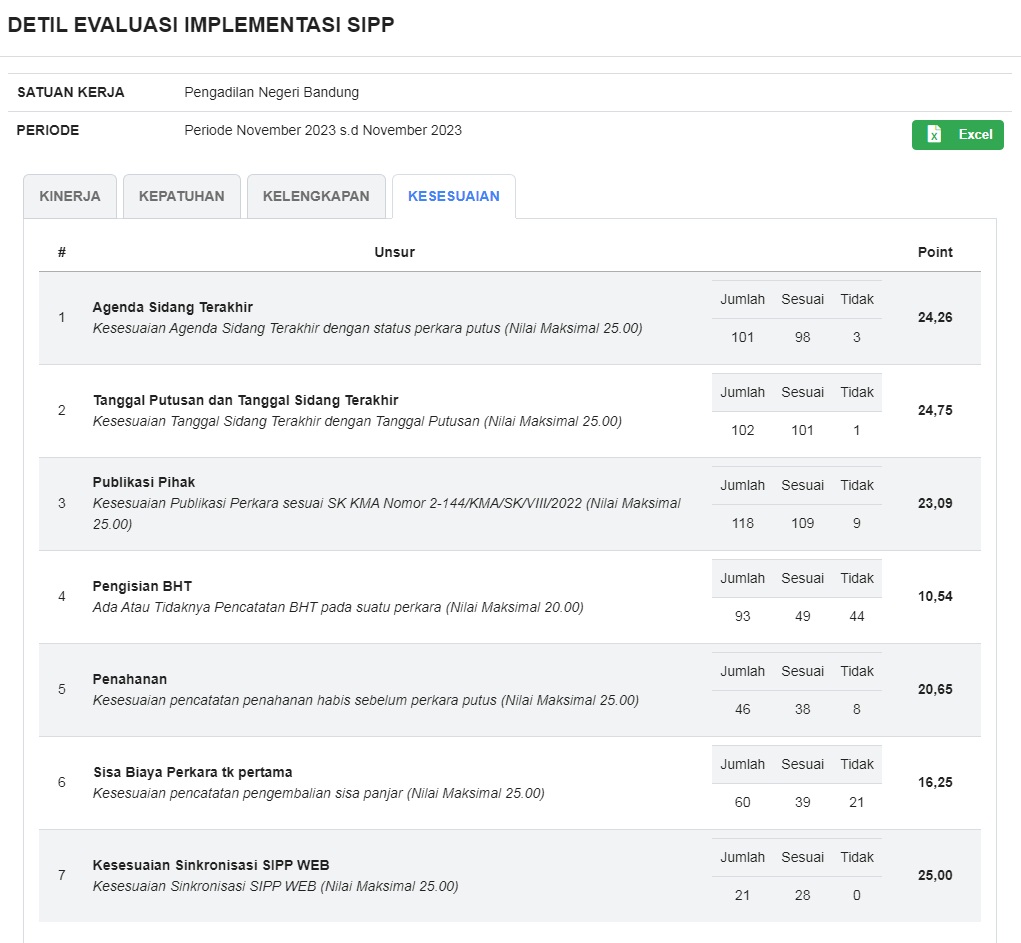Screen dimensions: 1021x943
Task: Click Sisa Biaya Perkara tk pertama
Action: point(192,772)
